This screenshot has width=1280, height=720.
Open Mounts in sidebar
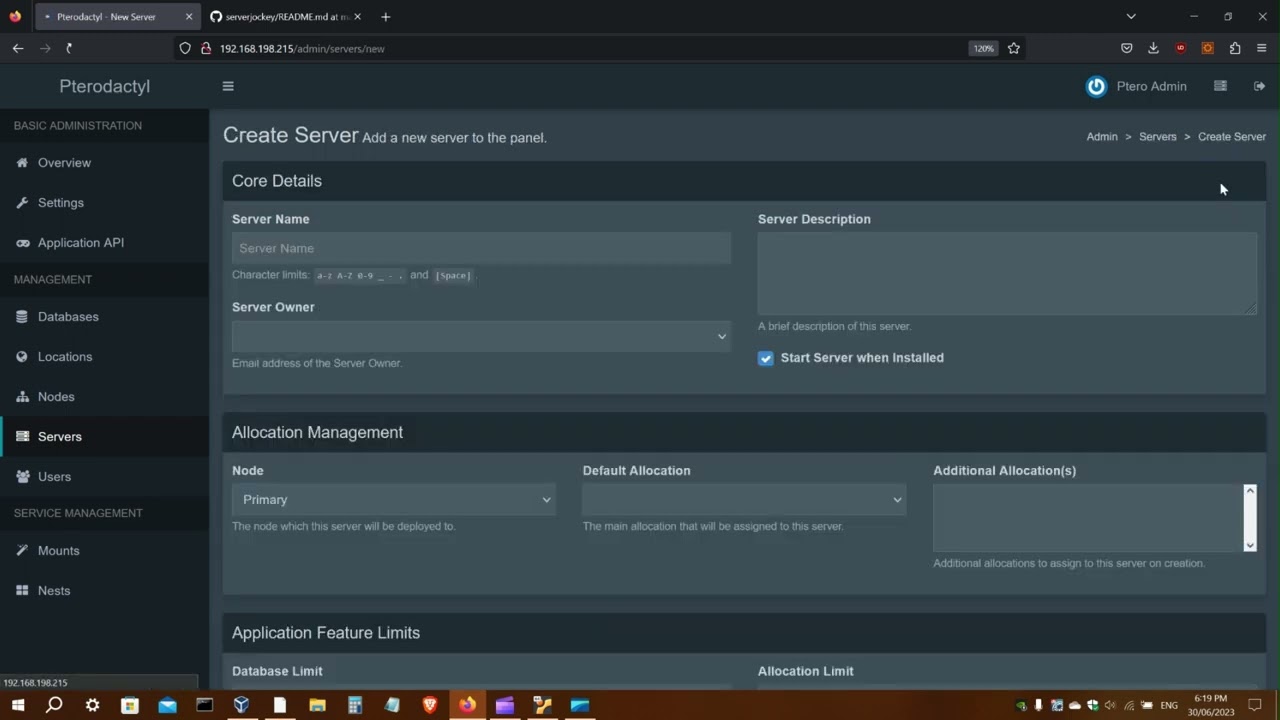(58, 551)
